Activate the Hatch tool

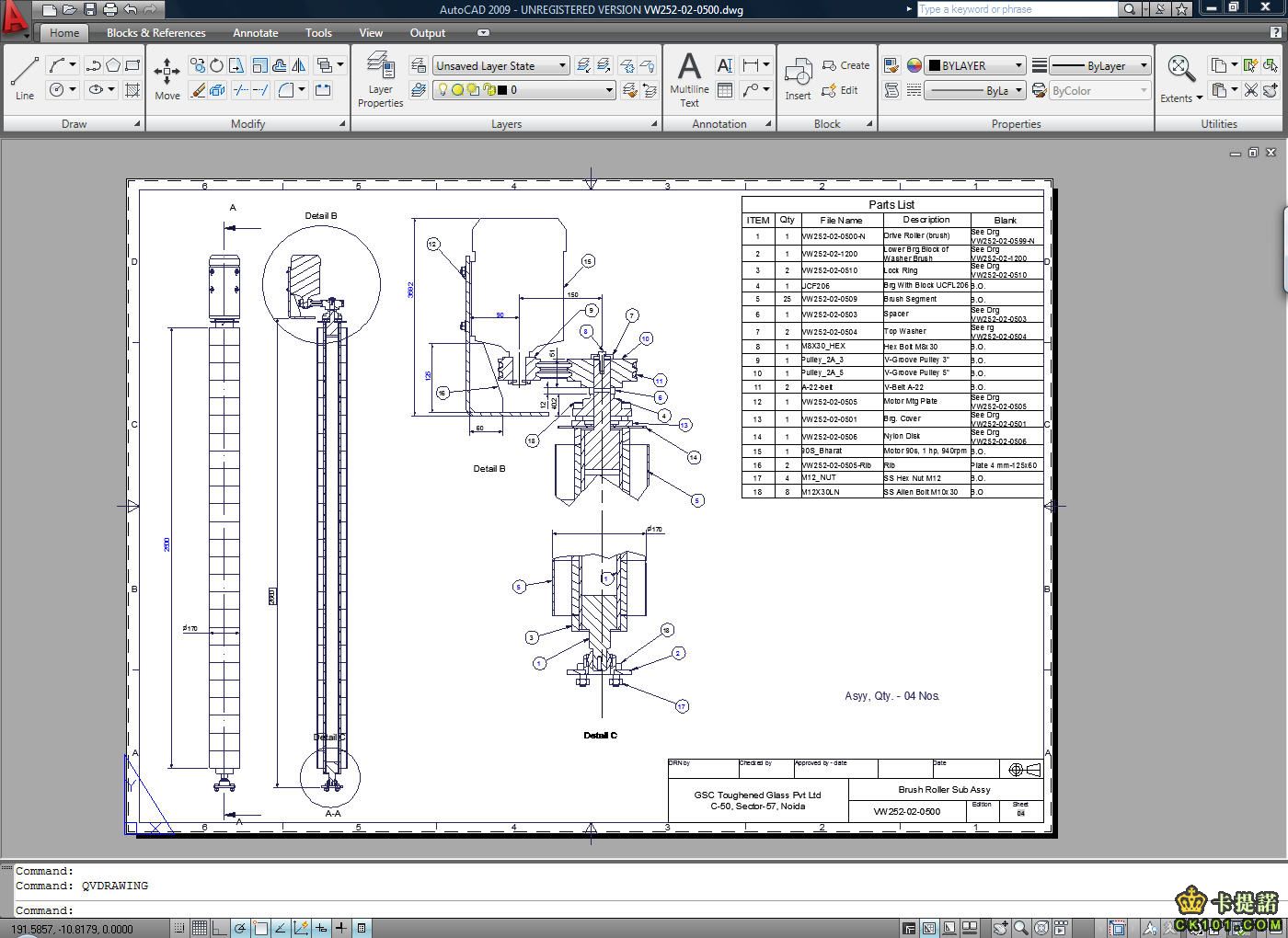pyautogui.click(x=132, y=89)
